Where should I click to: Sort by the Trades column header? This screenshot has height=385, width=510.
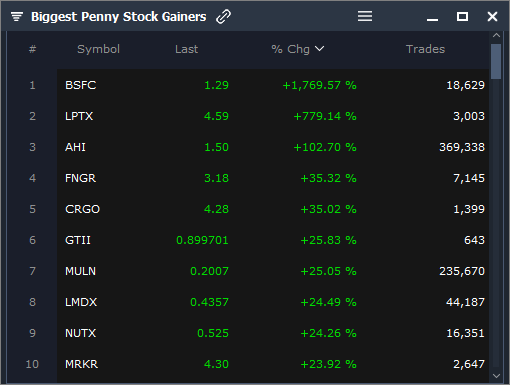pyautogui.click(x=425, y=49)
